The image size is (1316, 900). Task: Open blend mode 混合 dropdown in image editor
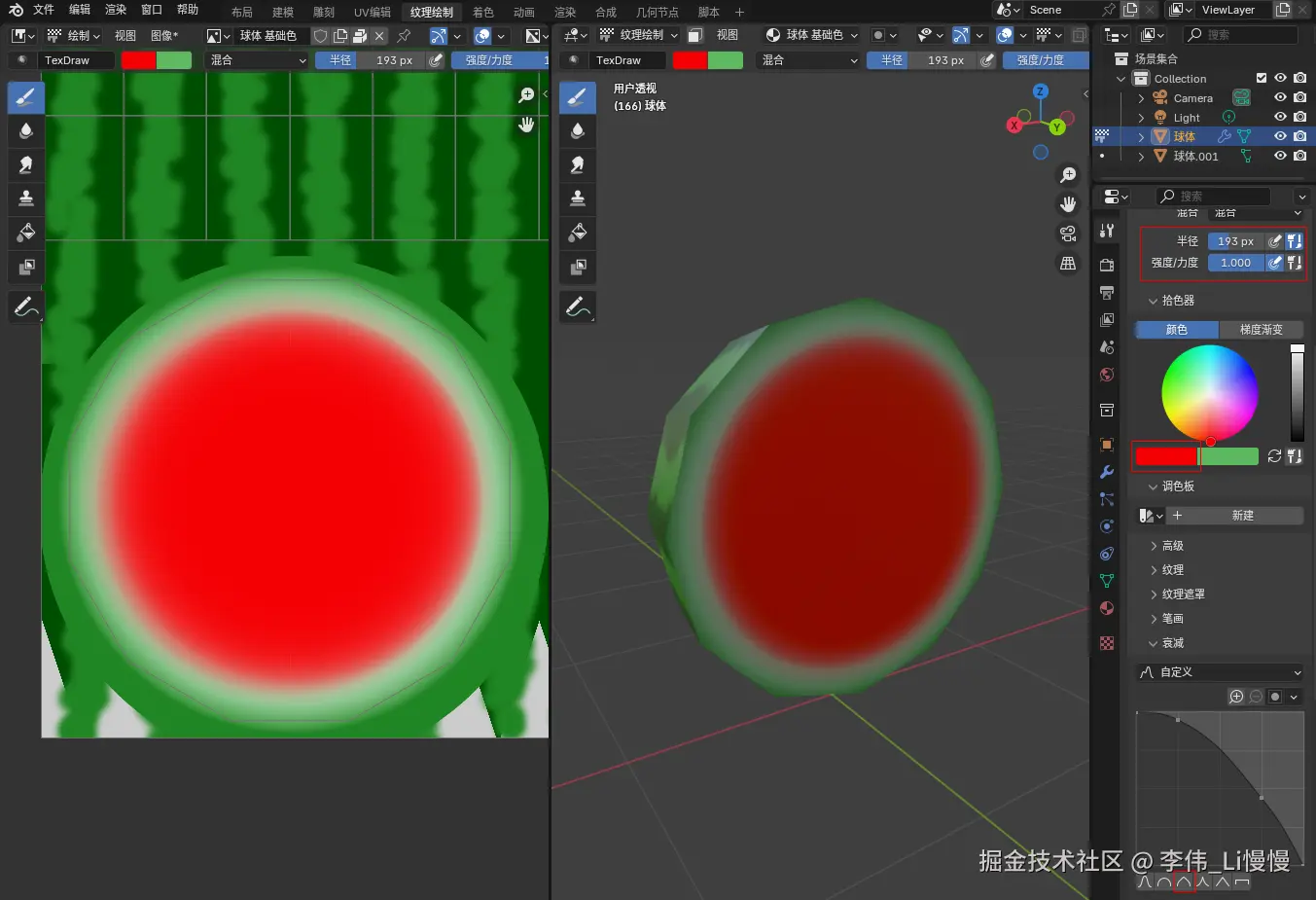(x=258, y=60)
